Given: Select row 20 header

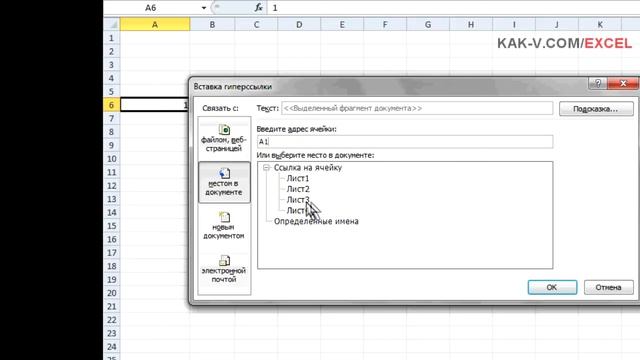Looking at the screenshot, I should (112, 293).
